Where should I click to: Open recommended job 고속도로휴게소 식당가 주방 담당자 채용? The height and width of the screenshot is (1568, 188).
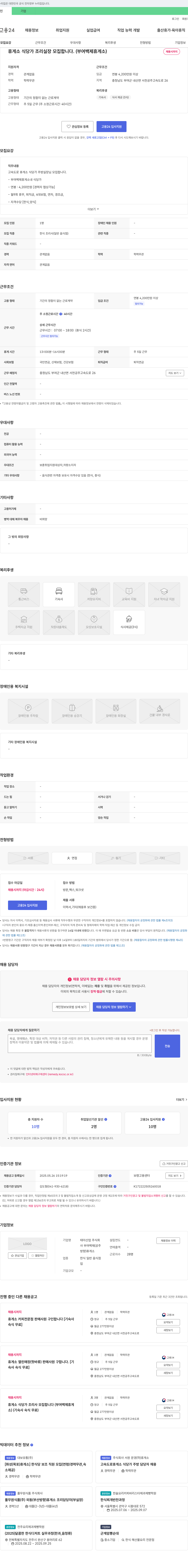pyautogui.click(x=129, y=1465)
